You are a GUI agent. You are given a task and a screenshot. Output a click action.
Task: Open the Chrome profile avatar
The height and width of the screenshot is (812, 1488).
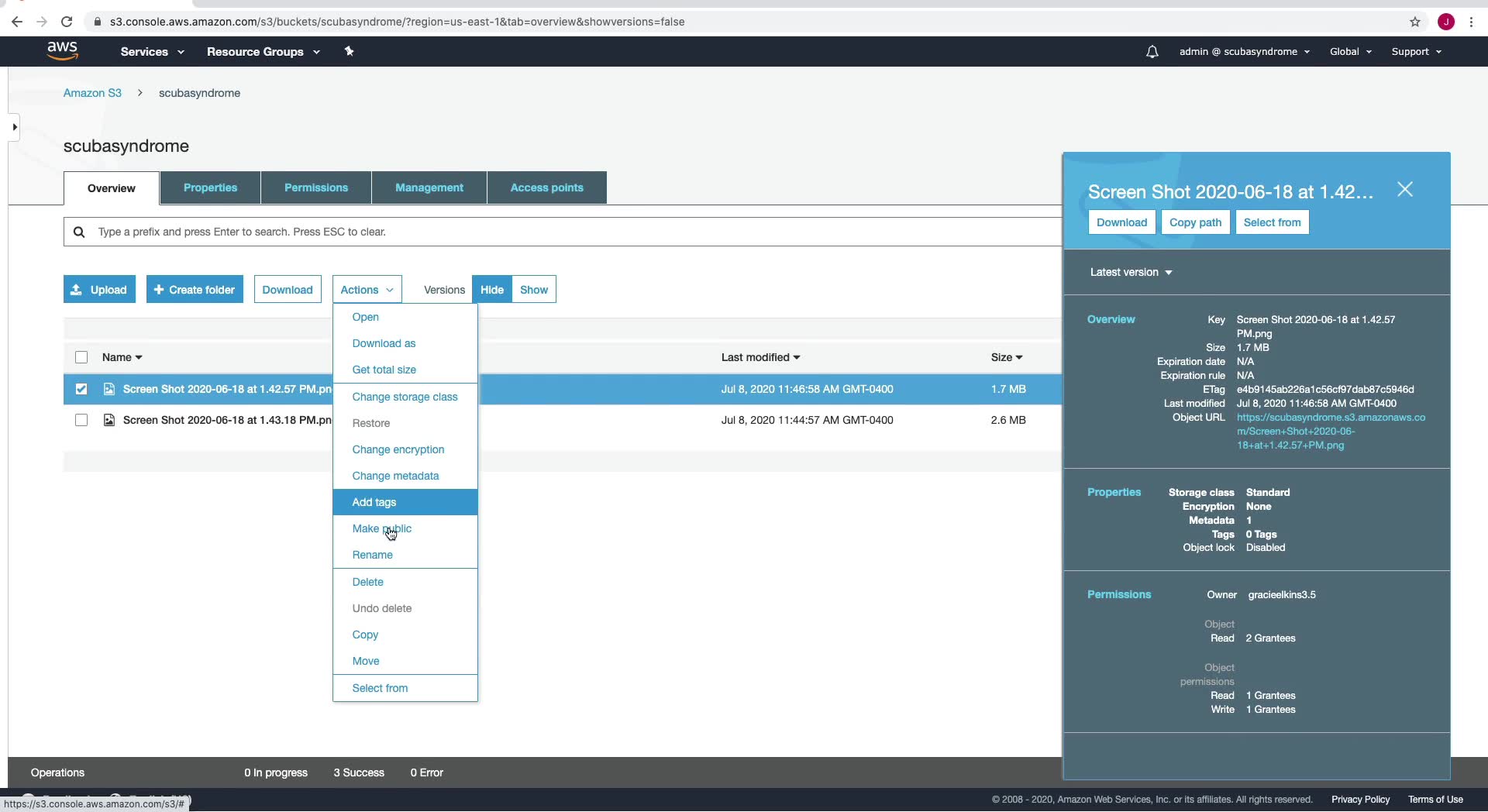coord(1446,22)
